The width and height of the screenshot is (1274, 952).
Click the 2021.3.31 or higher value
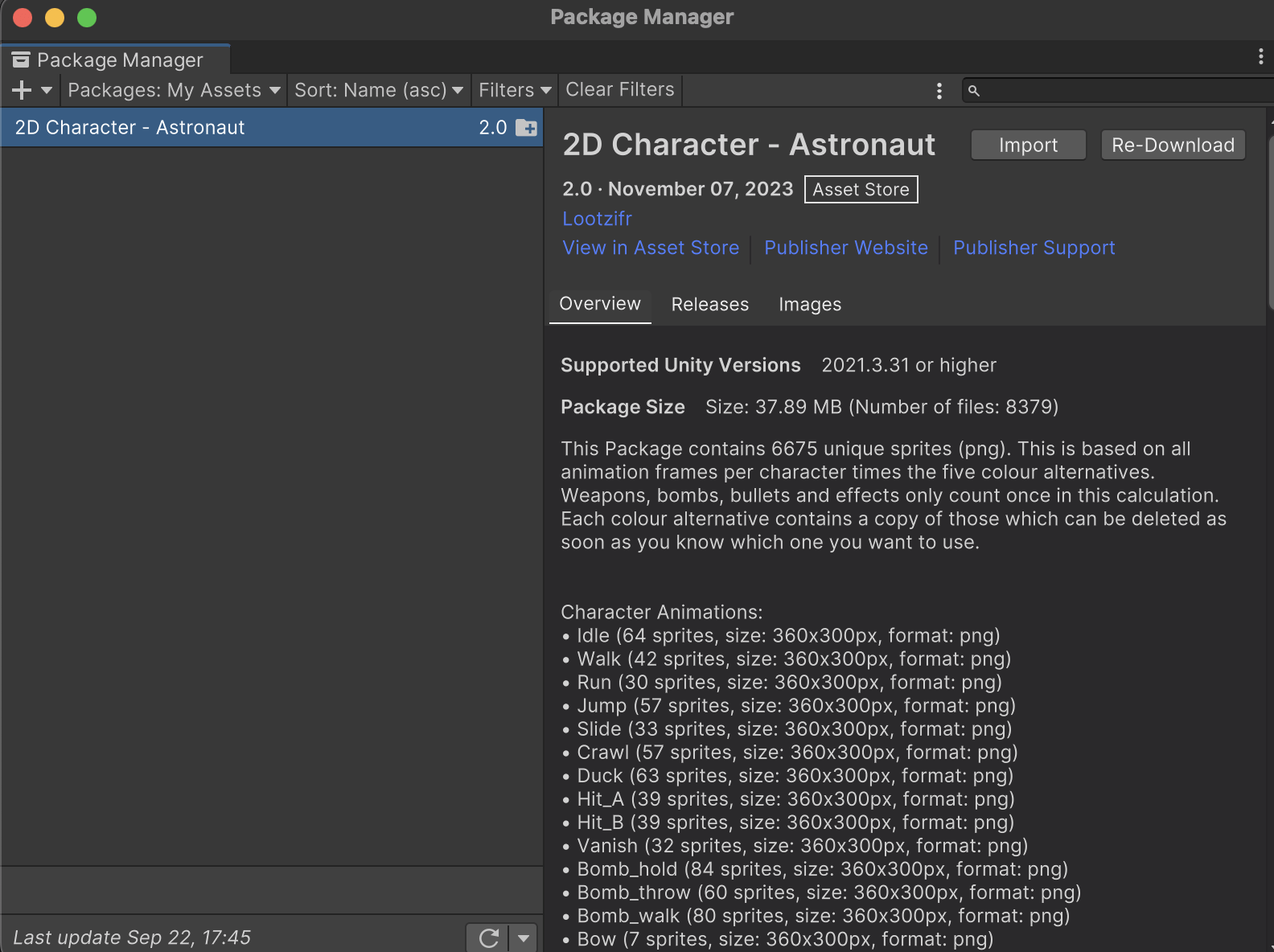[909, 366]
